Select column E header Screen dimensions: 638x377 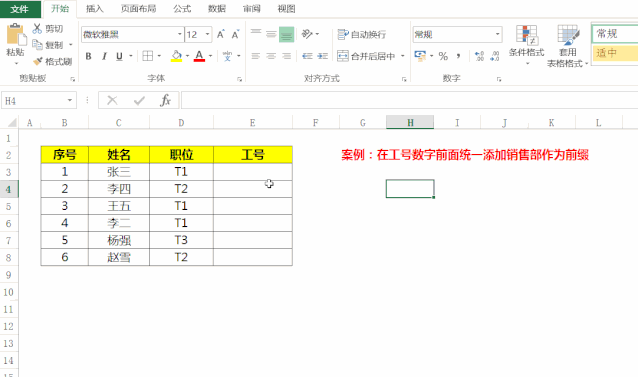coord(253,123)
